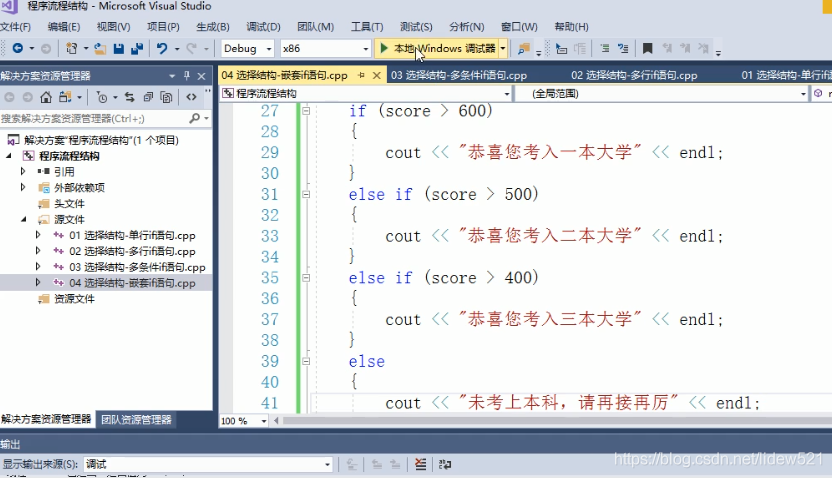Image resolution: width=832 pixels, height=478 pixels.
Task: Switch to 团队资源管理器 panel tab
Action: [x=136, y=420]
